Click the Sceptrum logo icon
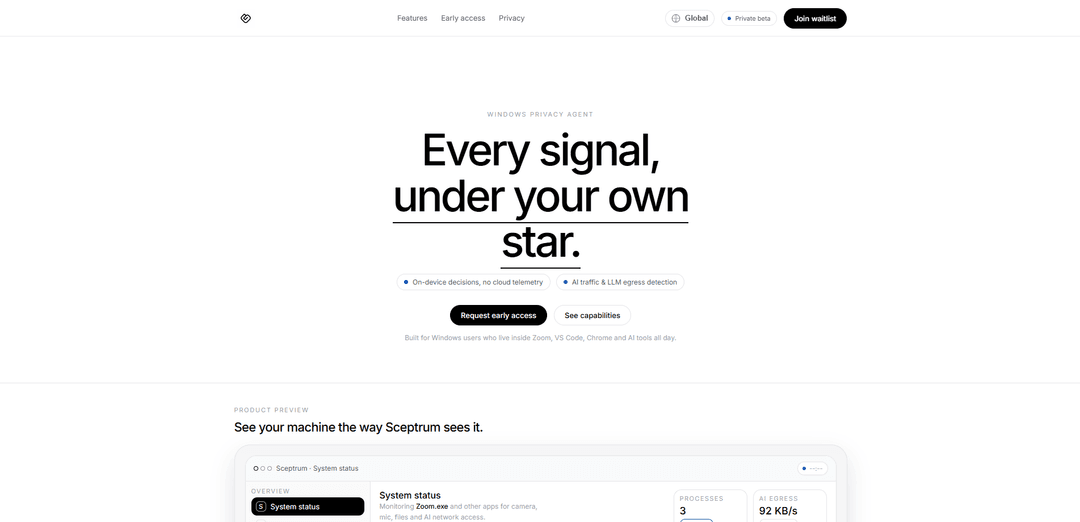Viewport: 1080px width, 522px height. pos(246,18)
